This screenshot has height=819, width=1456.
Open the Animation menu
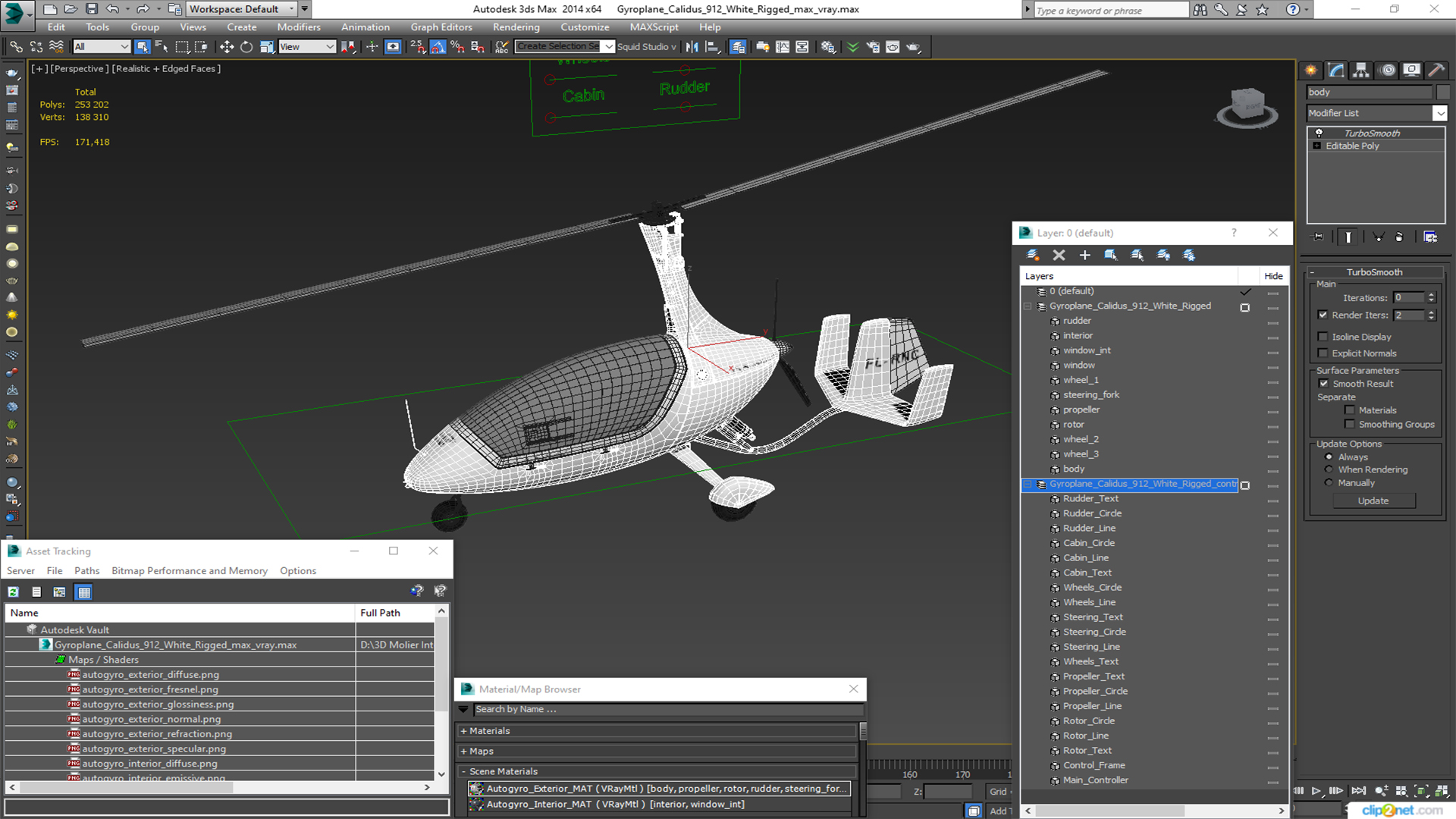pyautogui.click(x=365, y=27)
